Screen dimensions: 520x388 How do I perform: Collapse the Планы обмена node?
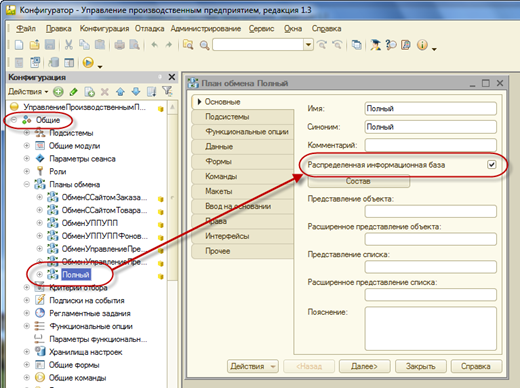27,184
